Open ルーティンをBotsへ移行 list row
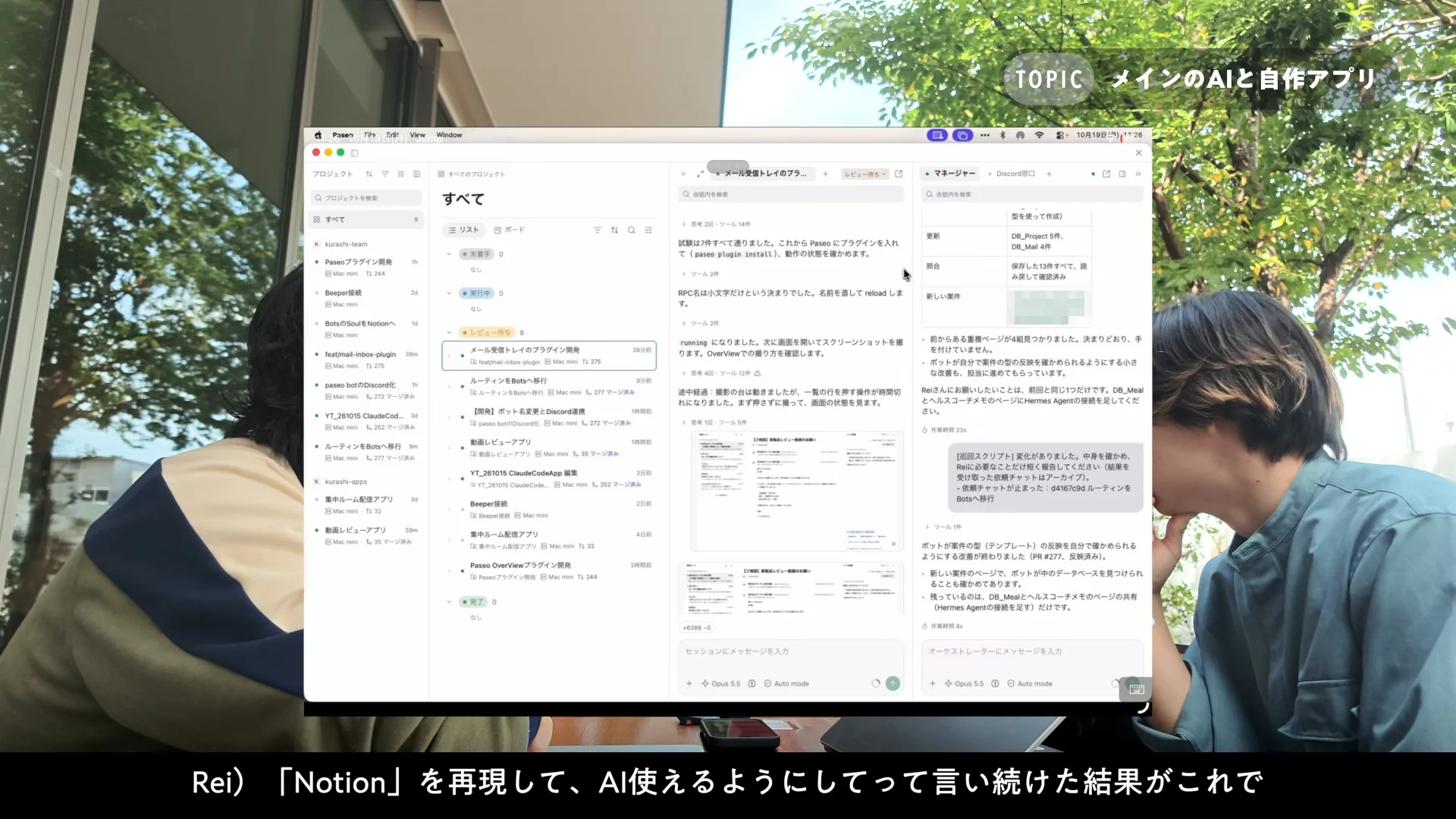Viewport: 1456px width, 819px height. coord(549,387)
